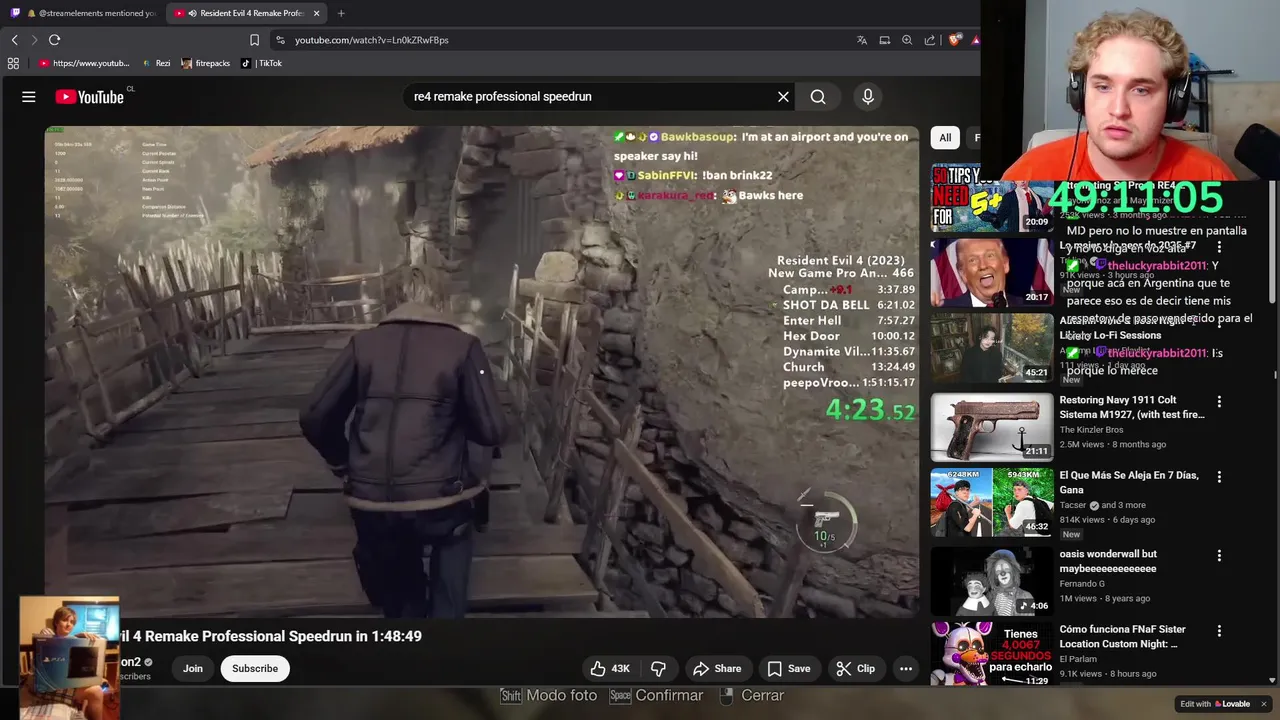Open options for Lo-Fi Sessions video
1280x720 pixels.
(x=1219, y=323)
